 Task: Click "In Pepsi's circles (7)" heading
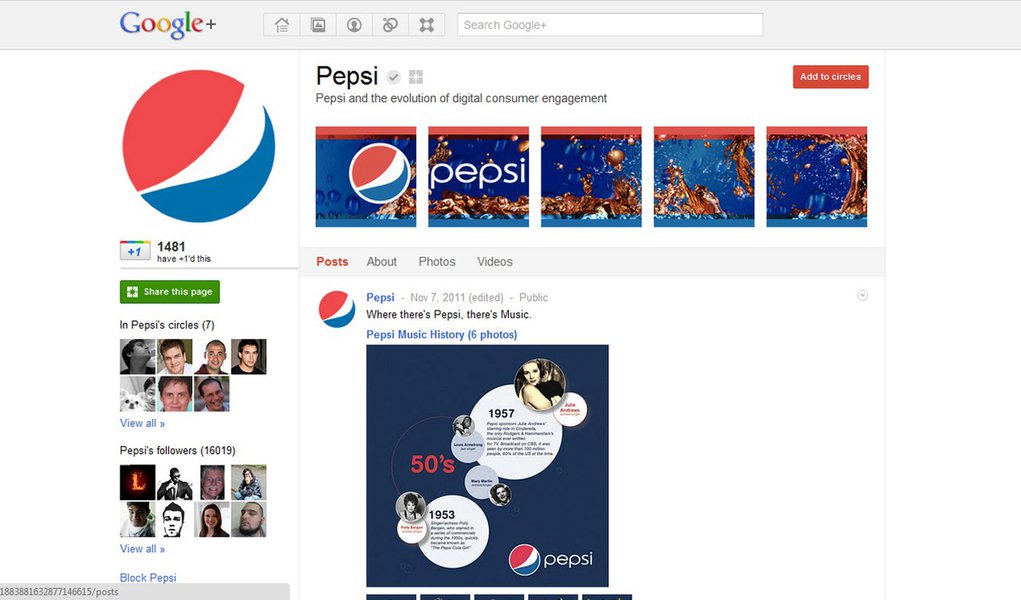click(x=167, y=325)
